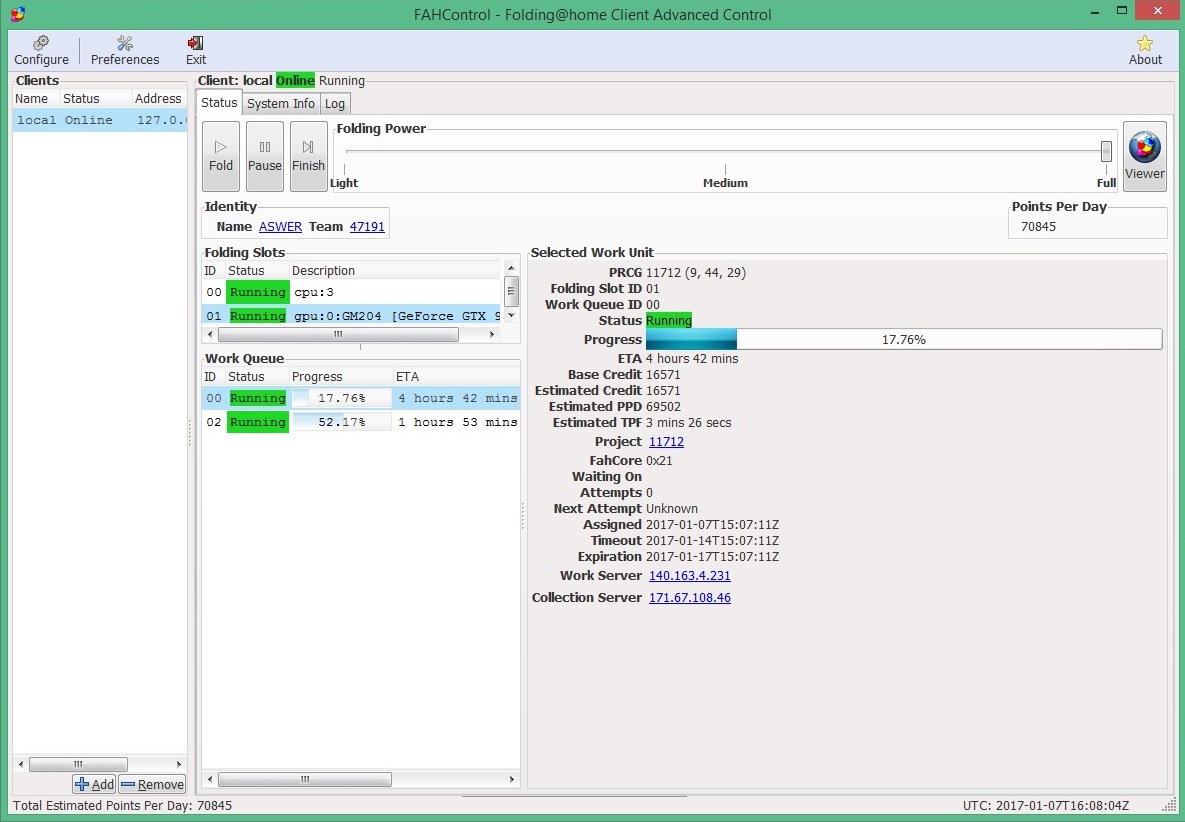Sort clients by Name column header
Viewport: 1185px width, 822px height.
[x=35, y=99]
